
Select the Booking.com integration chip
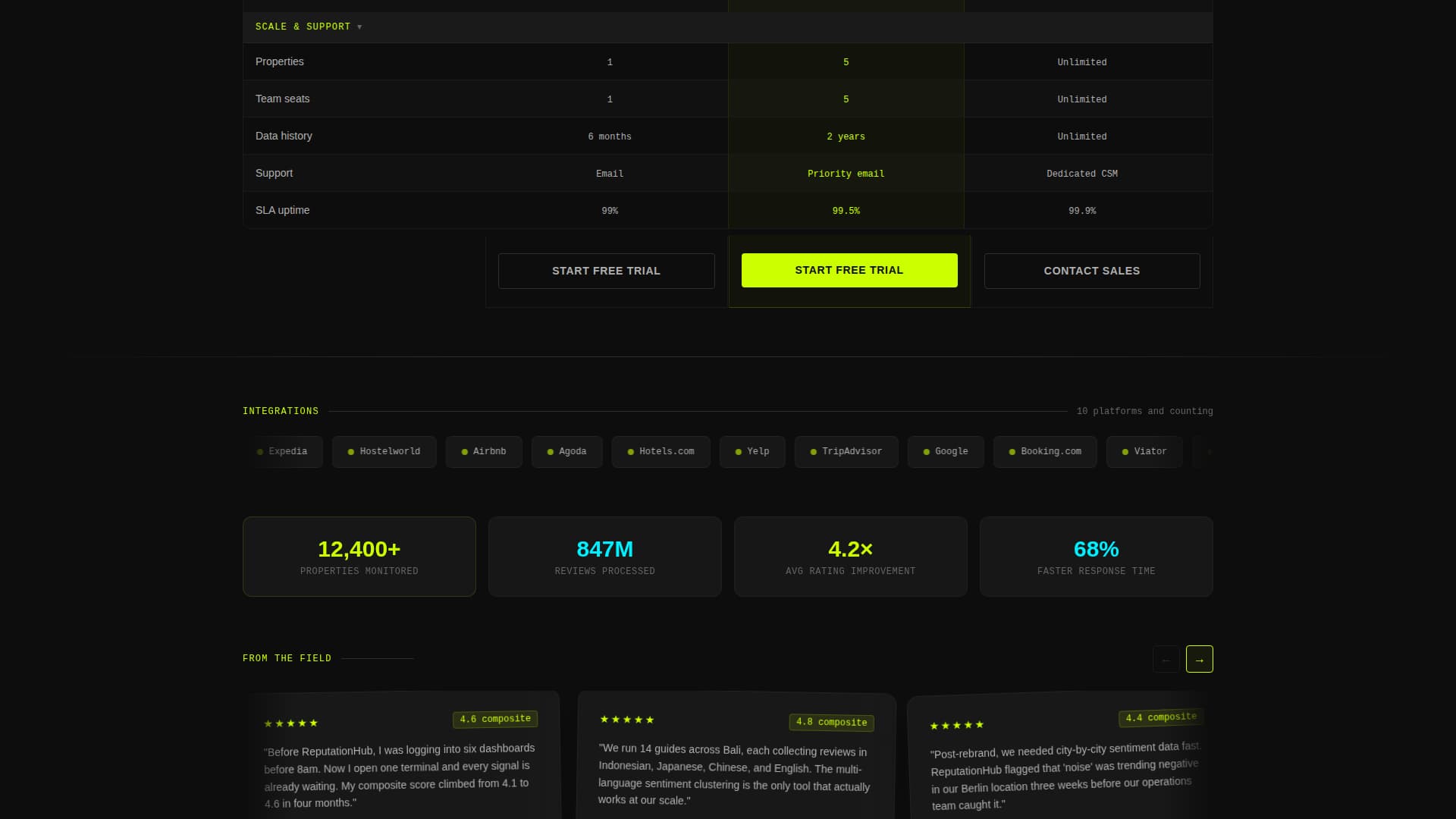[1045, 452]
